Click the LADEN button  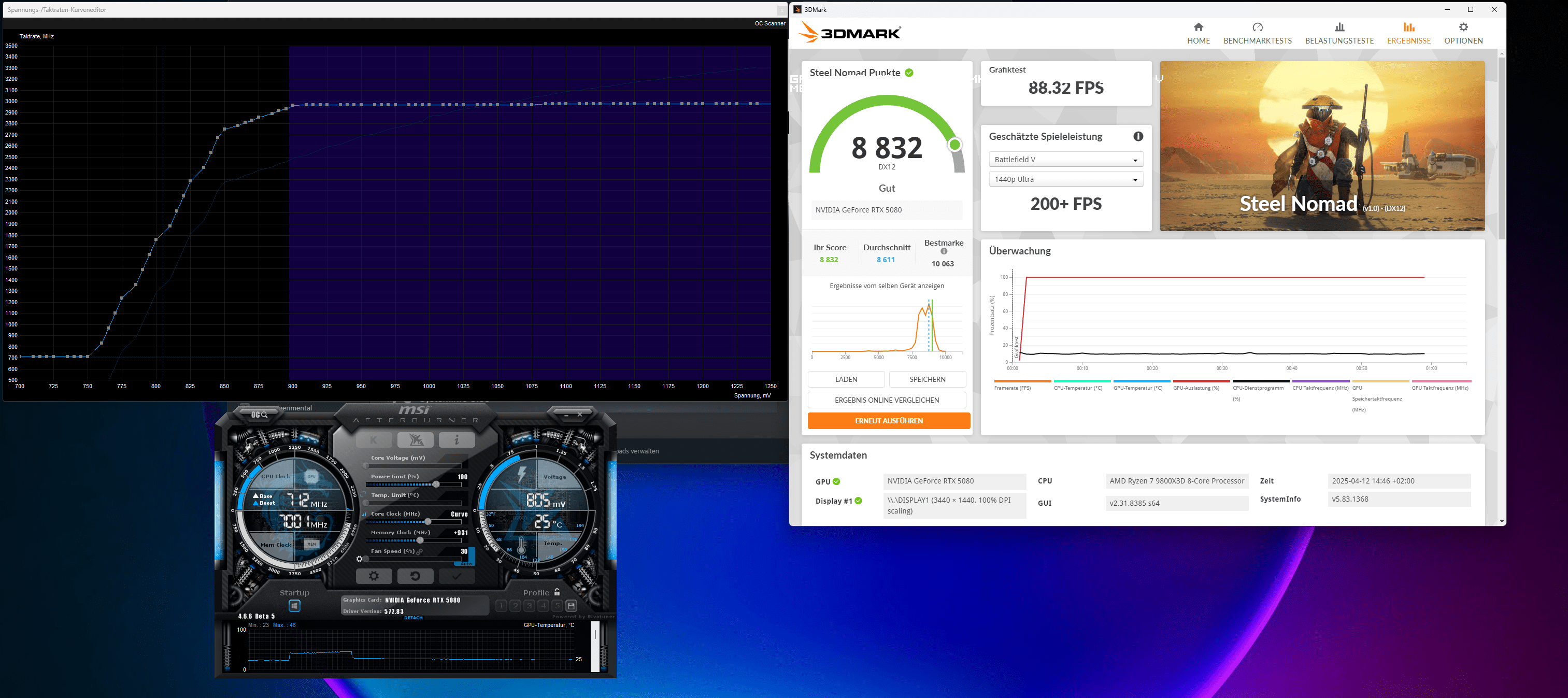pyautogui.click(x=846, y=379)
